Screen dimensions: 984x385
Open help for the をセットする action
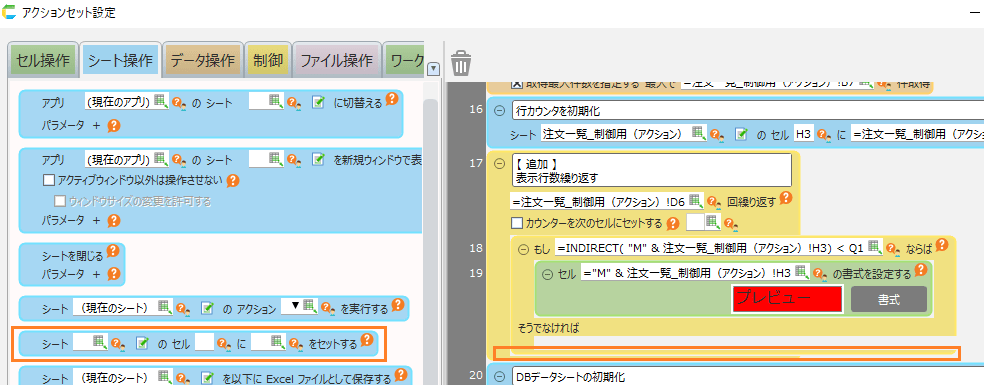(368, 340)
